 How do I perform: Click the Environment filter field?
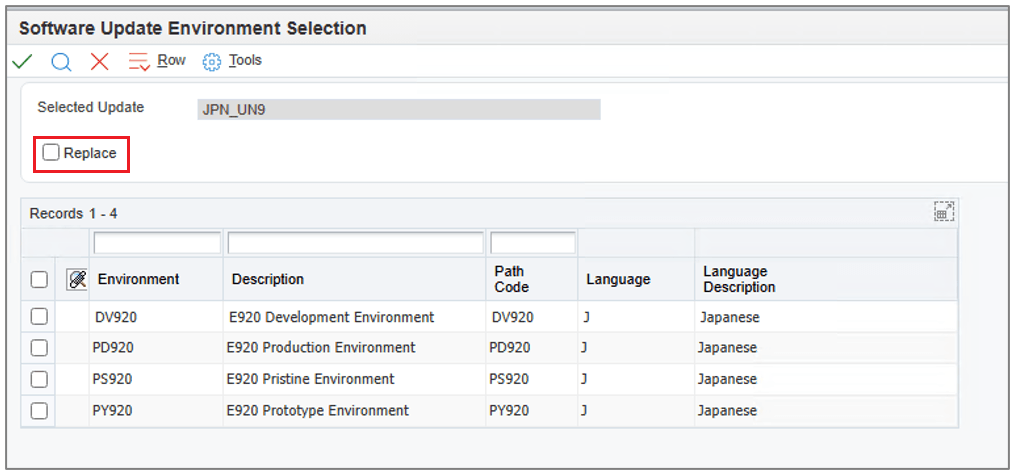pos(157,243)
